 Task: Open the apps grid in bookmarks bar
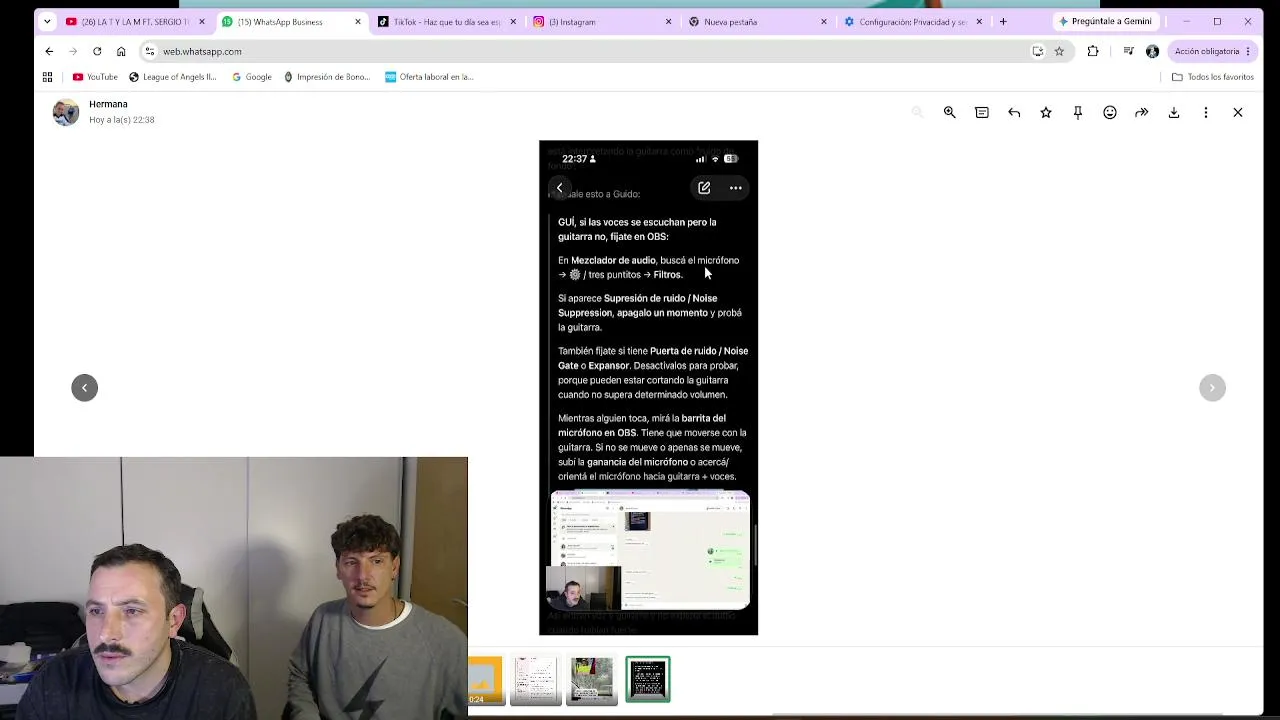click(x=47, y=77)
